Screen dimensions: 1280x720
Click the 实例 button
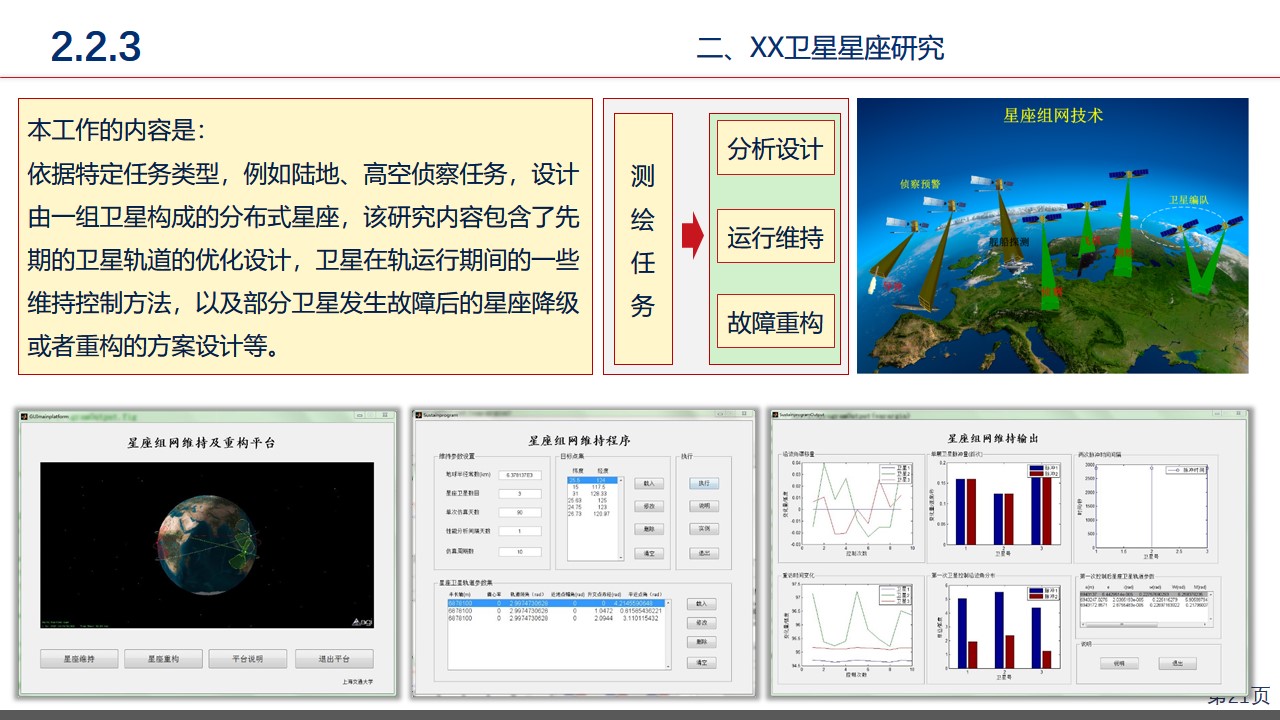(x=703, y=529)
